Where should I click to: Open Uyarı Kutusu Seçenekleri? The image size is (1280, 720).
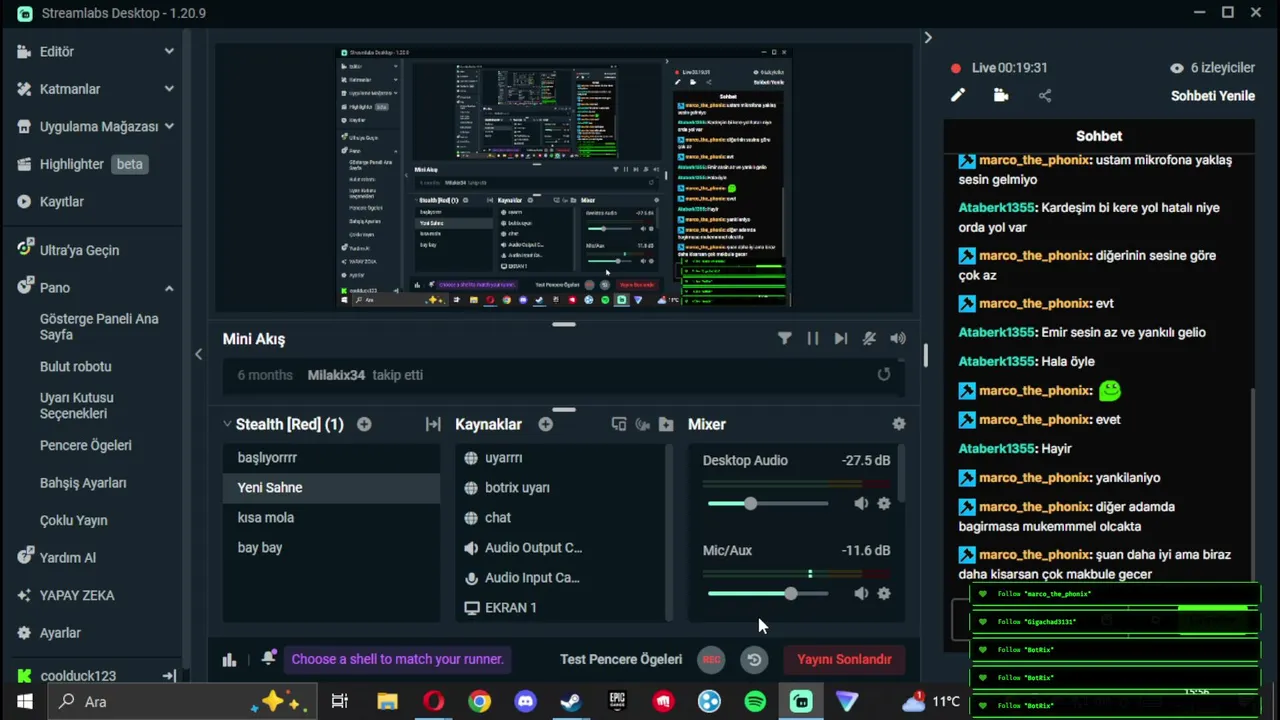[x=77, y=405]
